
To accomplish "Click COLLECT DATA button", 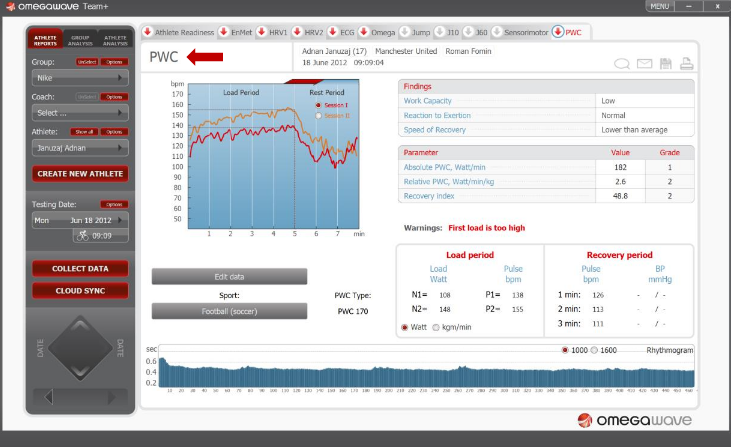I will pyautogui.click(x=80, y=269).
